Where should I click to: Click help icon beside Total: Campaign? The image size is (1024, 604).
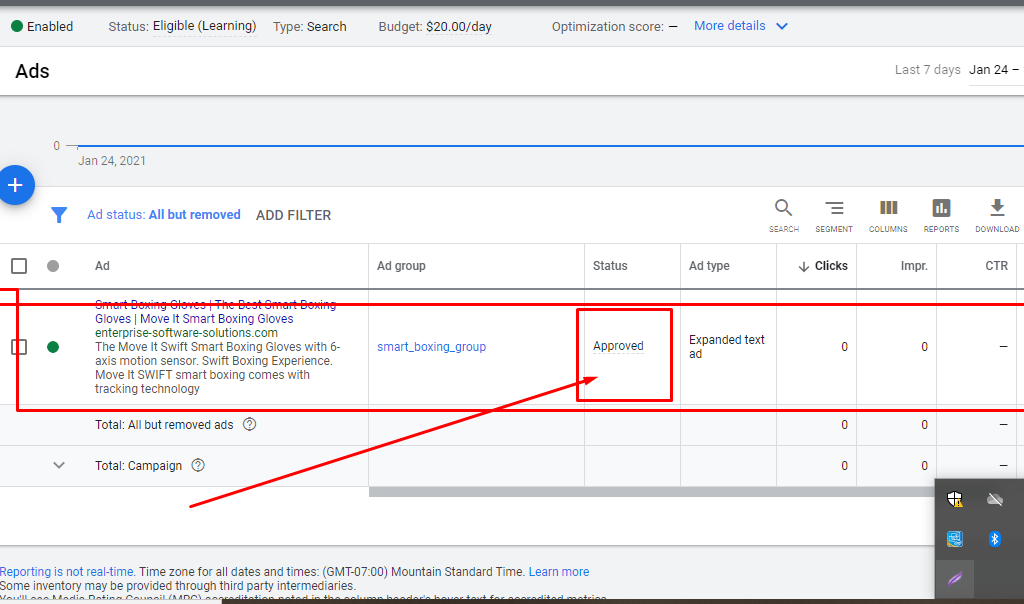tap(198, 465)
